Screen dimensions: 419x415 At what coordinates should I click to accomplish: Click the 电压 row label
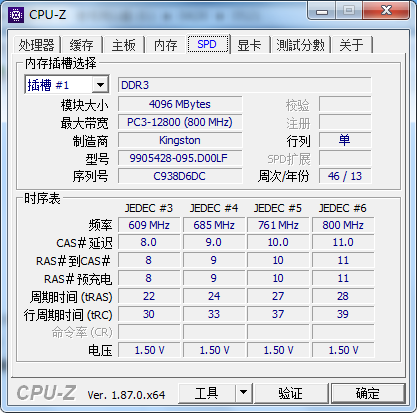tap(100, 351)
